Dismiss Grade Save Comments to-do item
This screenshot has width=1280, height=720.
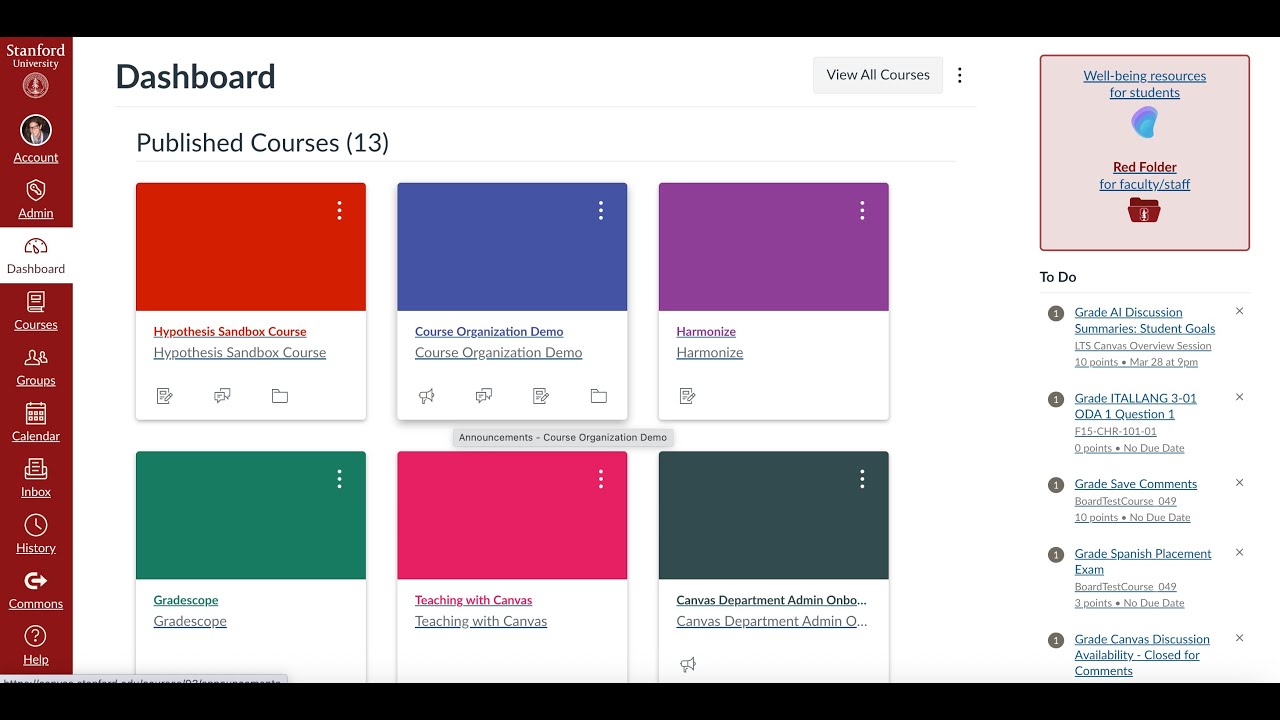1239,482
